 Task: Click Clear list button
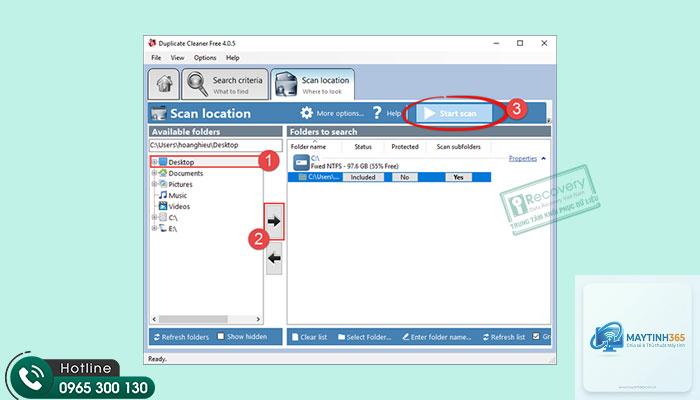309,337
